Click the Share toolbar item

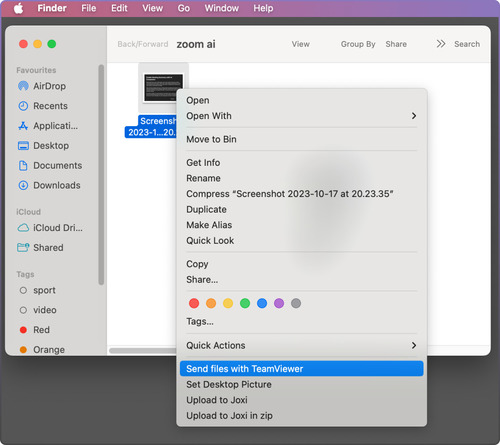point(396,44)
